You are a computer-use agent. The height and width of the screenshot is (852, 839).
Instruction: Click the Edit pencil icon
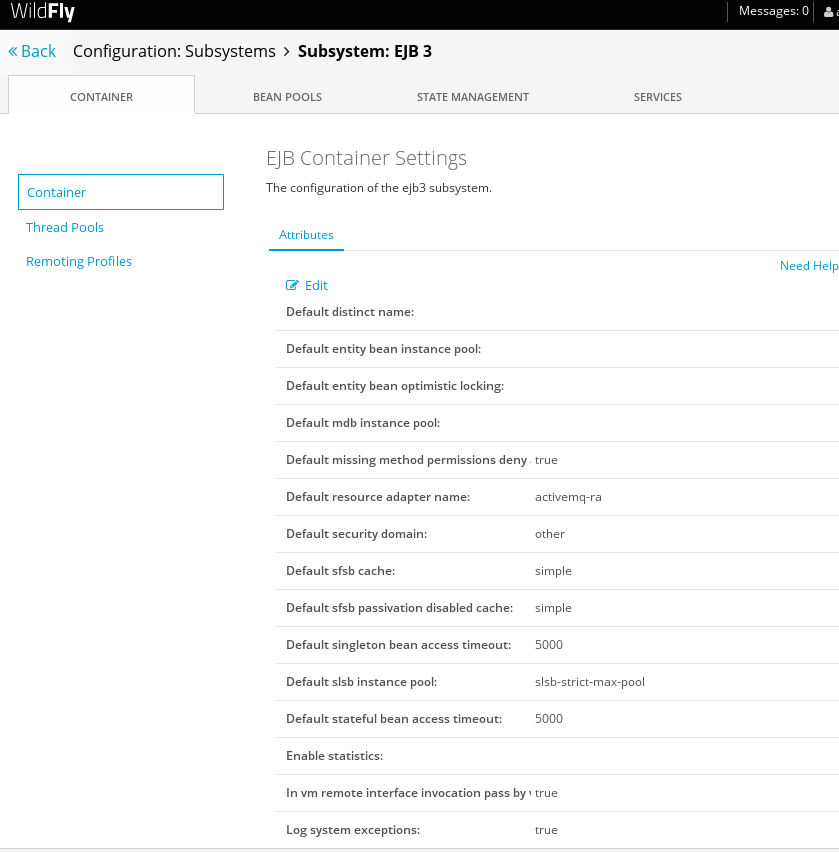[292, 285]
